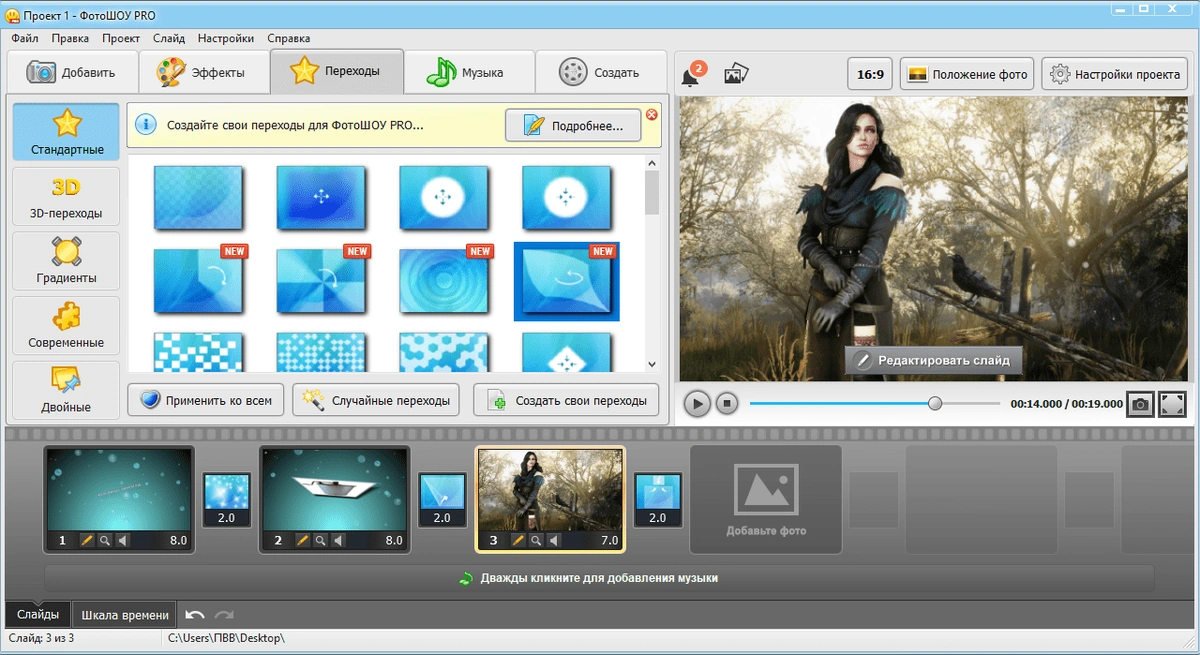1200x655 pixels.
Task: Click the Дважды кликните для добавления музыки track
Action: tap(599, 578)
